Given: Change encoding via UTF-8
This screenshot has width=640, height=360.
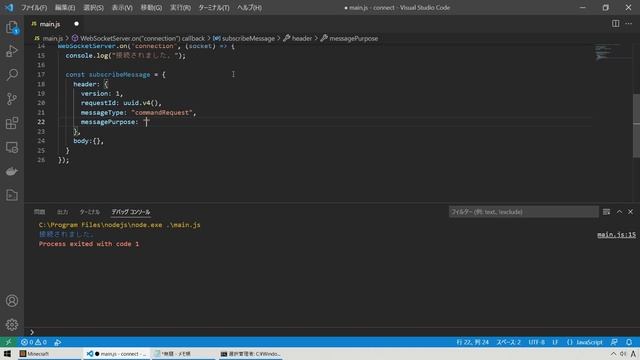Looking at the screenshot, I should pyautogui.click(x=536, y=342).
